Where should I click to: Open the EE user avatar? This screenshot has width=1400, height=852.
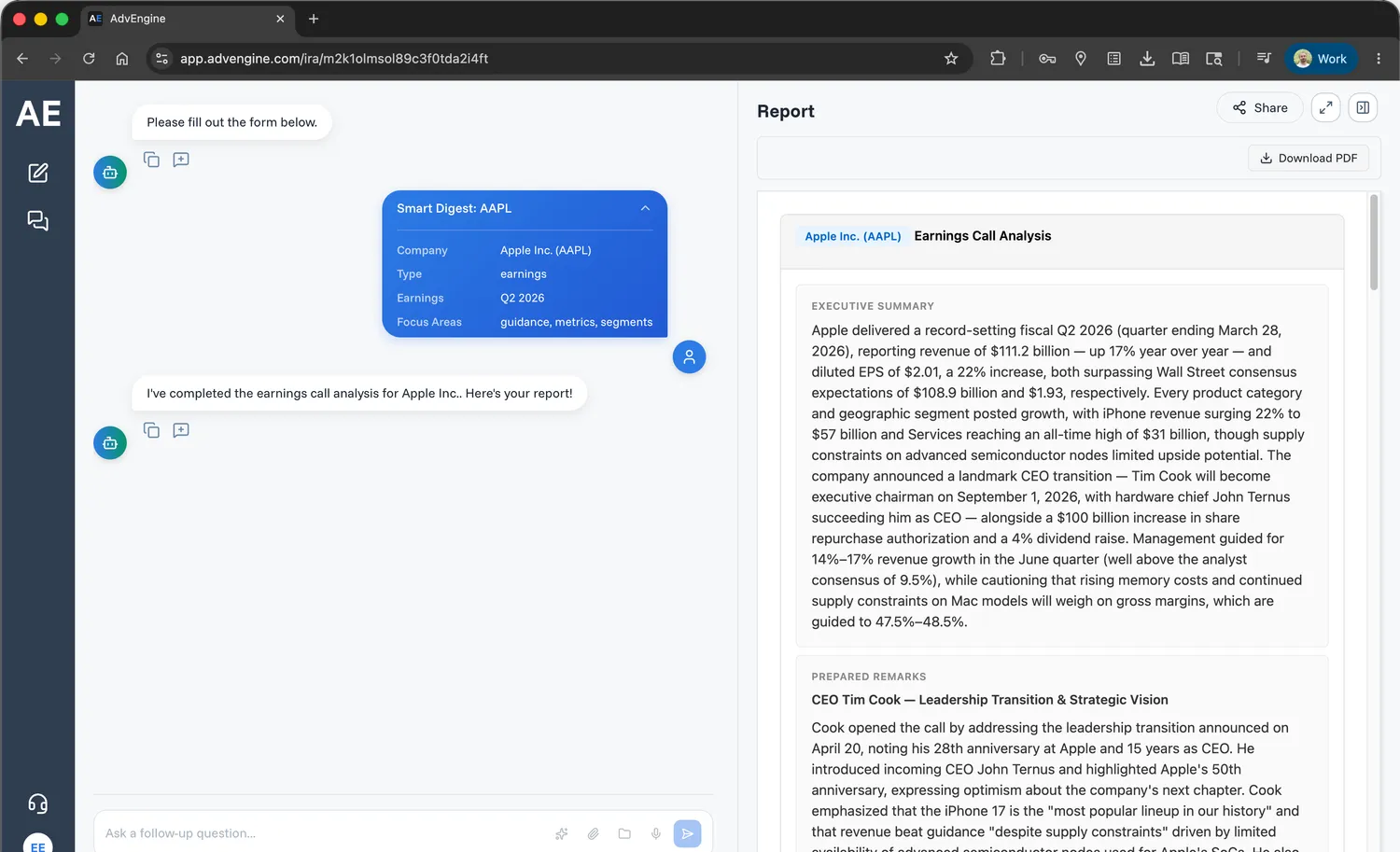point(38,844)
